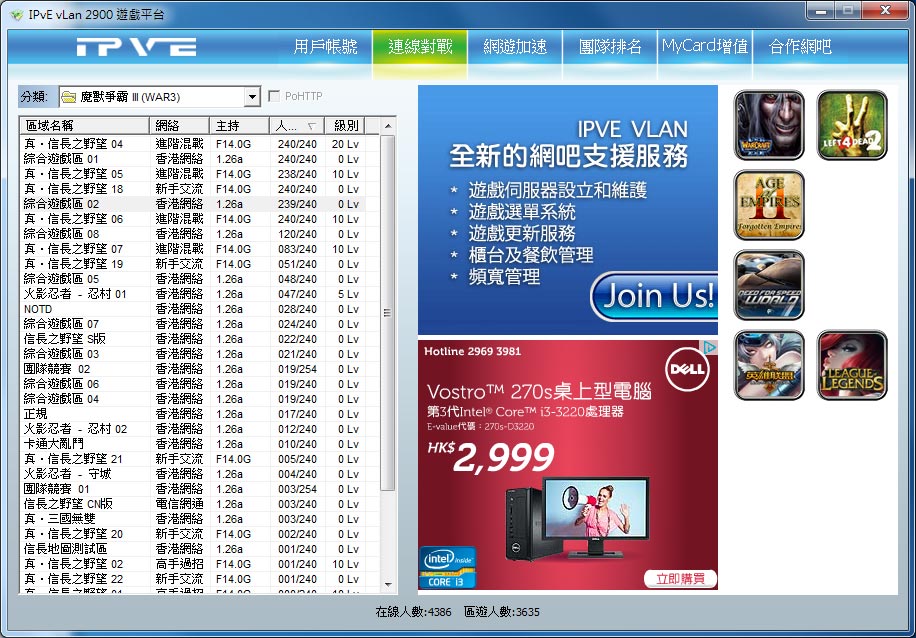Switch to the 連線對戰 tab
Screen dimensions: 916x638
coord(420,47)
